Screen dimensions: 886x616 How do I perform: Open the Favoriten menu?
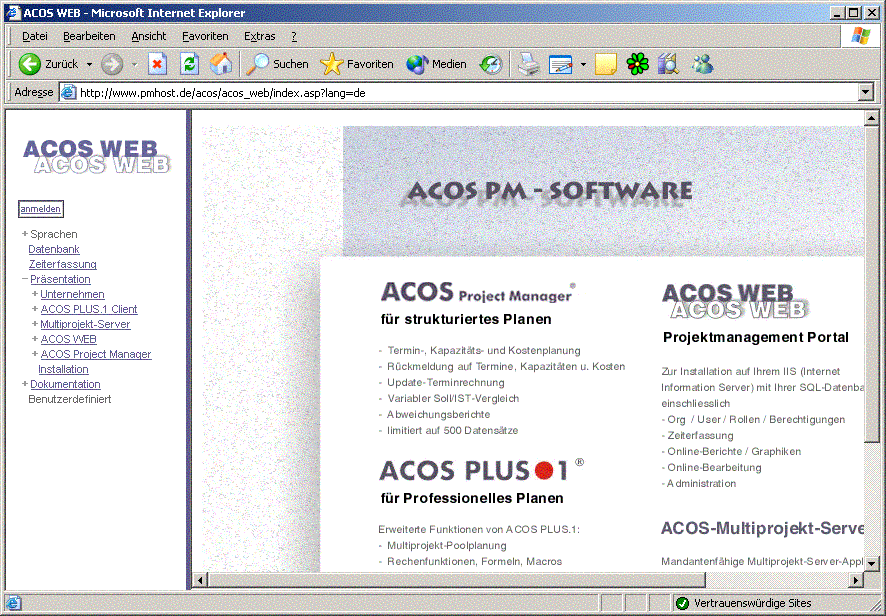point(205,36)
